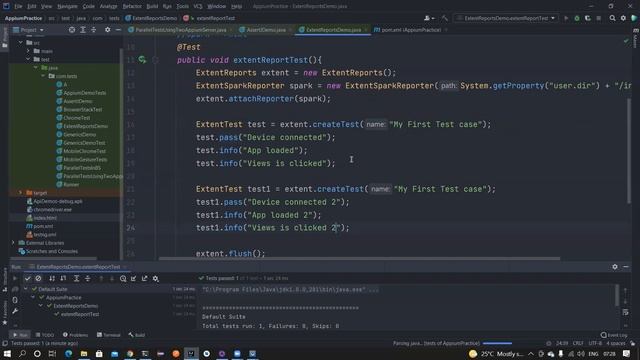Sort test results by duration
640x360 pixels.
[63, 278]
